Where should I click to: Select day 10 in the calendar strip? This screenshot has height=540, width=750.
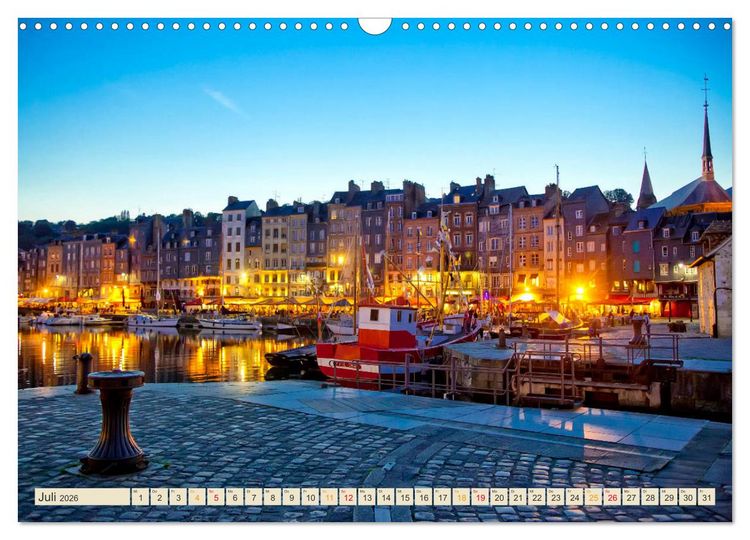pos(310,496)
